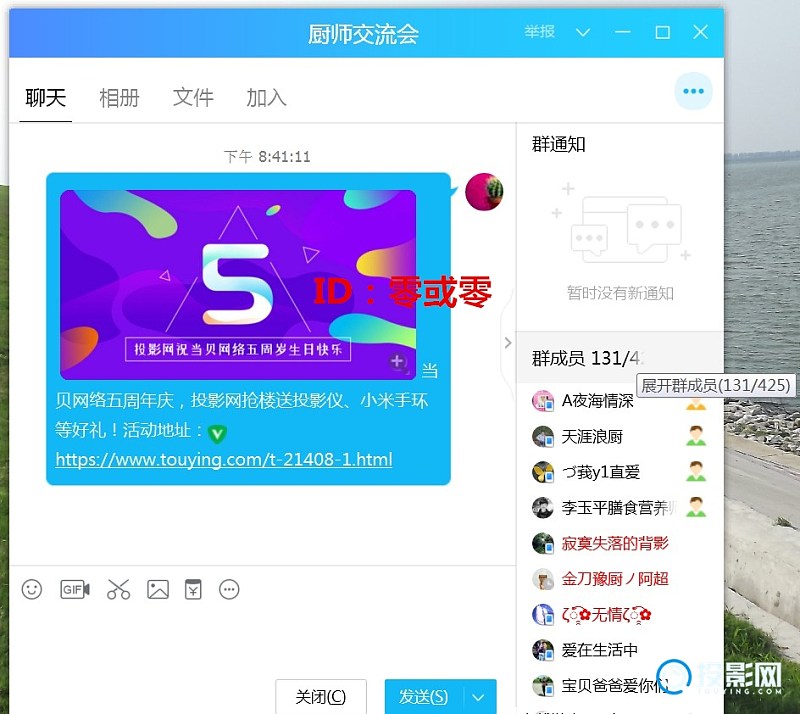Click the 群通知 heading
800x714 pixels.
559,144
